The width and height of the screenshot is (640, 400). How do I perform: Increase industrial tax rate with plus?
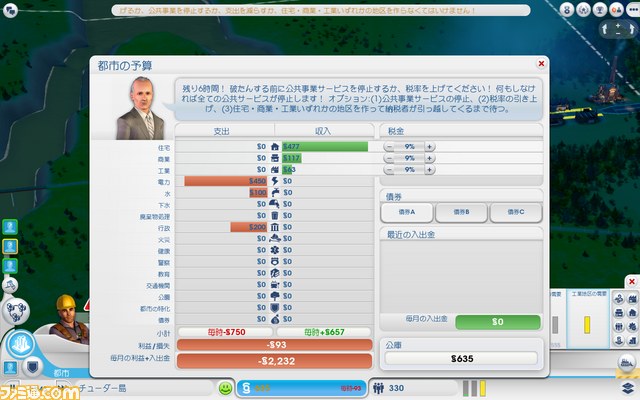tap(429, 169)
